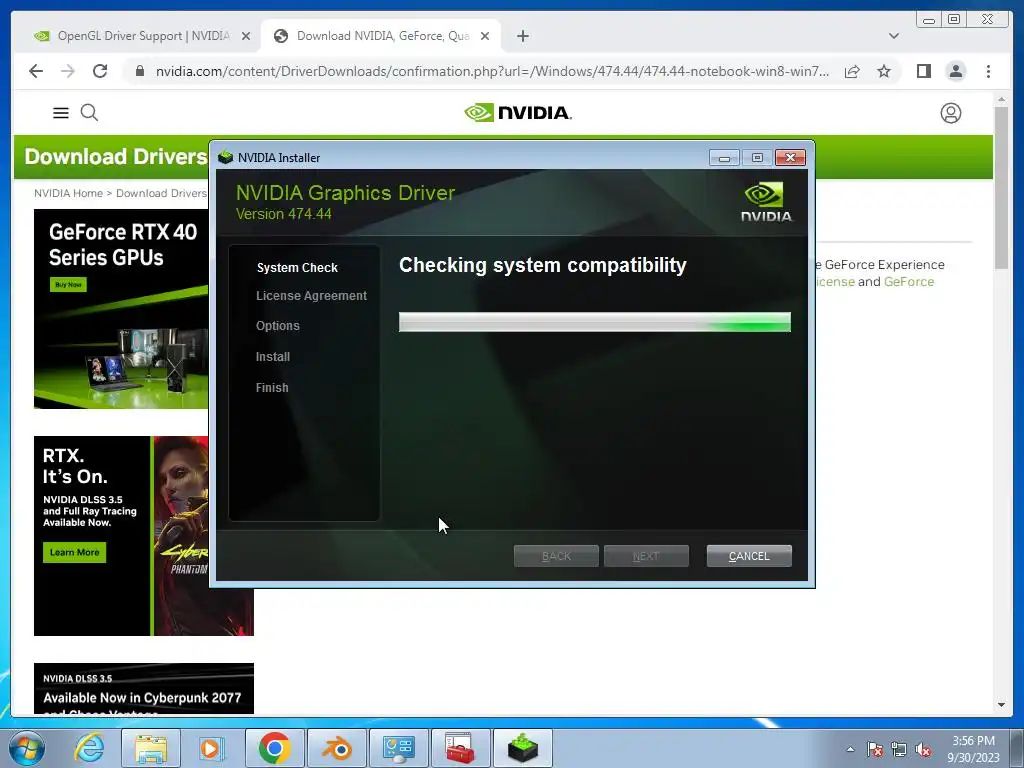Minimize the Chrome window
The width and height of the screenshot is (1024, 768).
tap(929, 20)
